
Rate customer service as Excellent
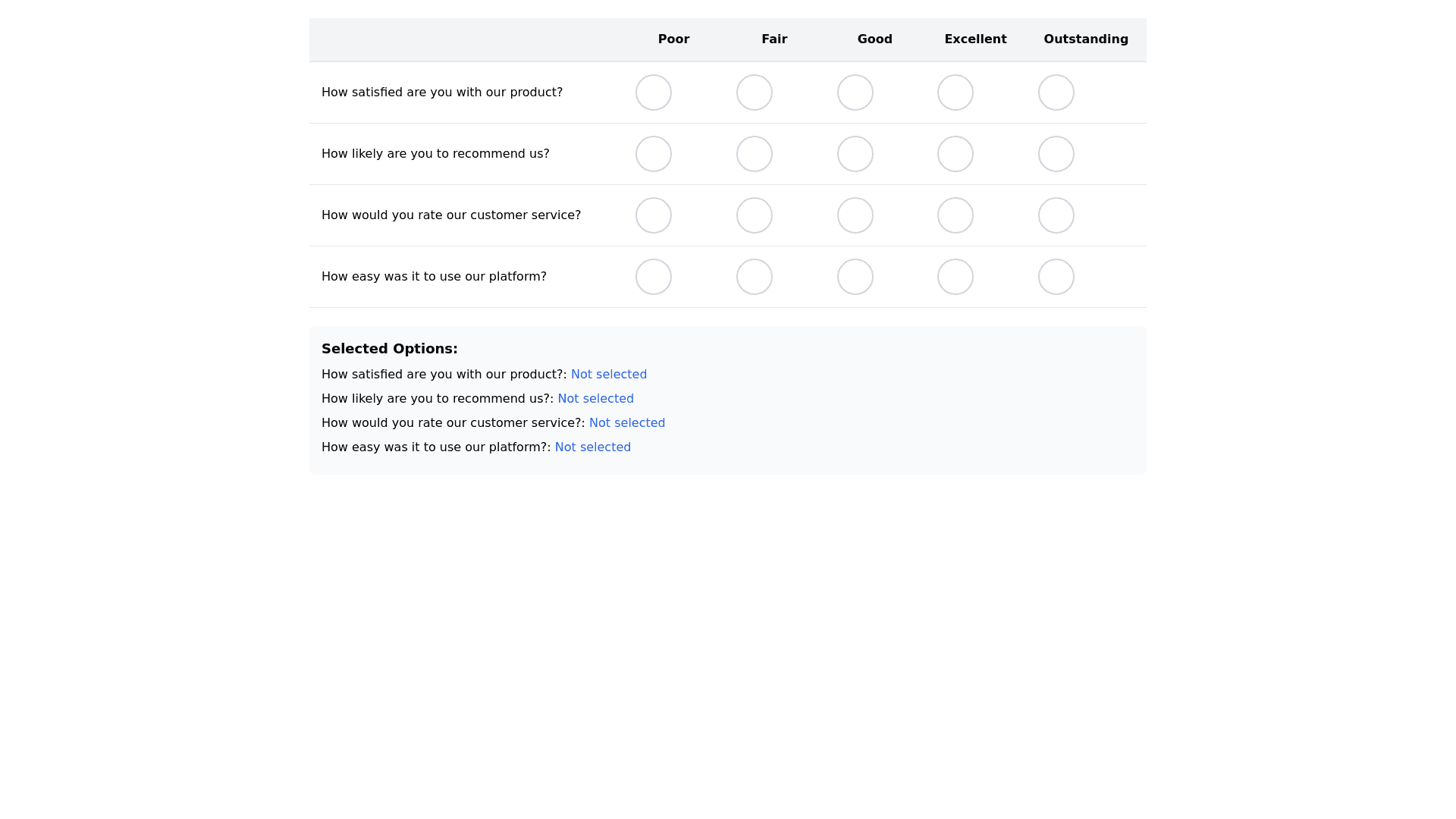(x=955, y=215)
